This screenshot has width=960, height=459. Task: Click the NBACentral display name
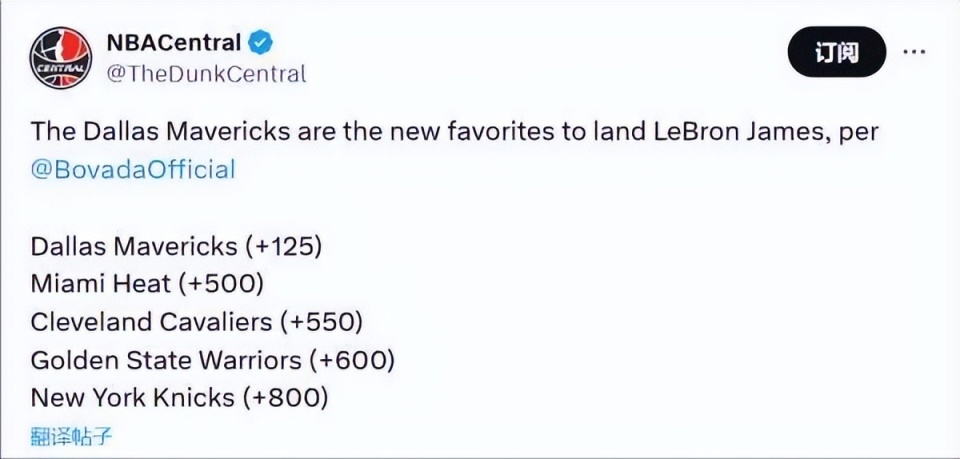coord(174,43)
